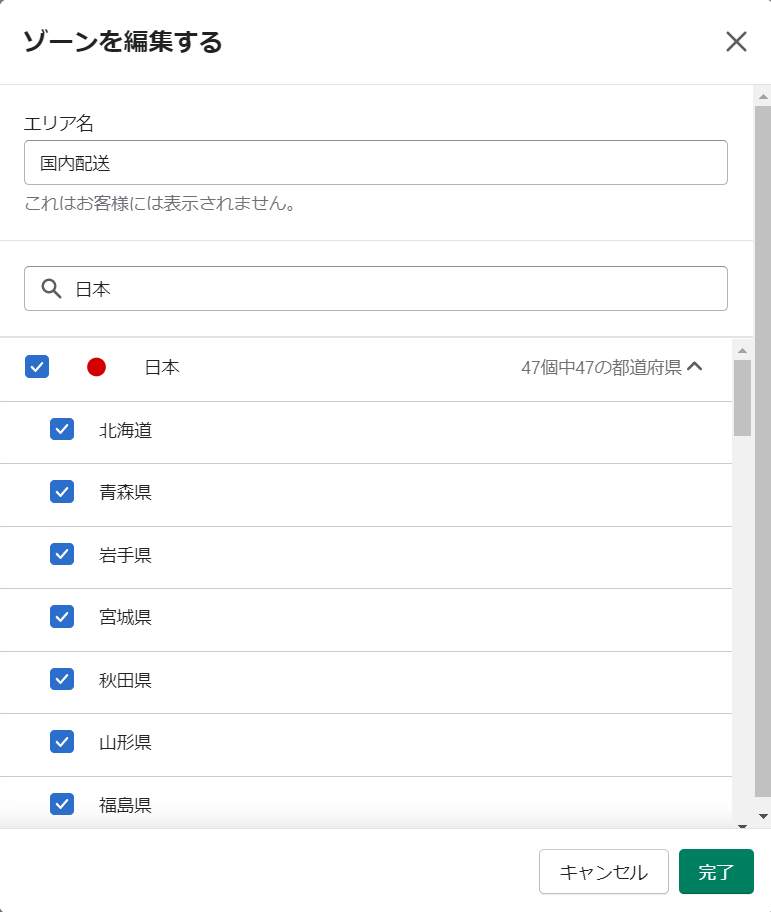Toggle the 岩手県 checkbox
Screen dimensions: 771x912
62,554
